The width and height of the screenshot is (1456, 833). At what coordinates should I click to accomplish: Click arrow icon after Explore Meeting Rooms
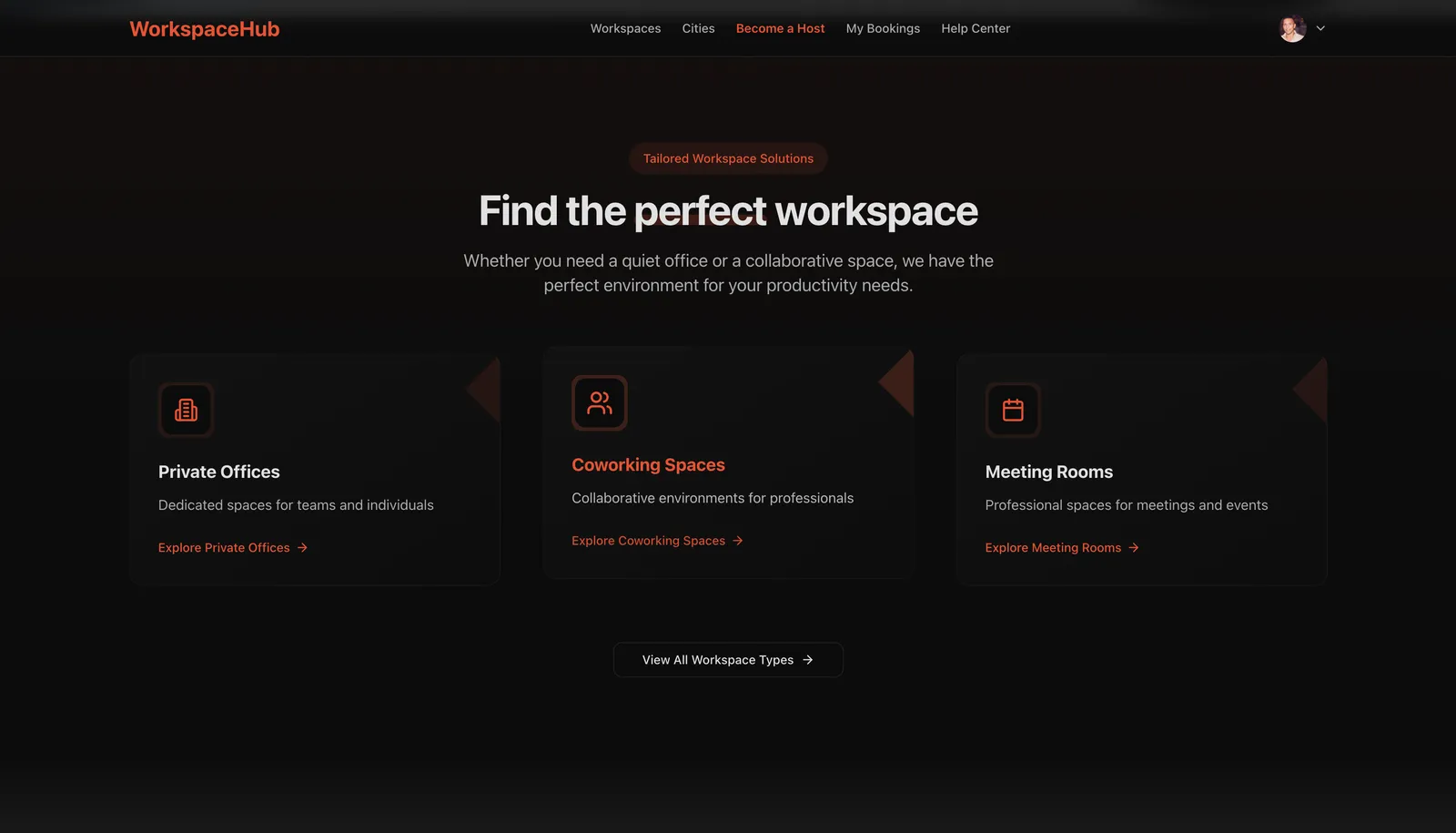[x=1134, y=547]
